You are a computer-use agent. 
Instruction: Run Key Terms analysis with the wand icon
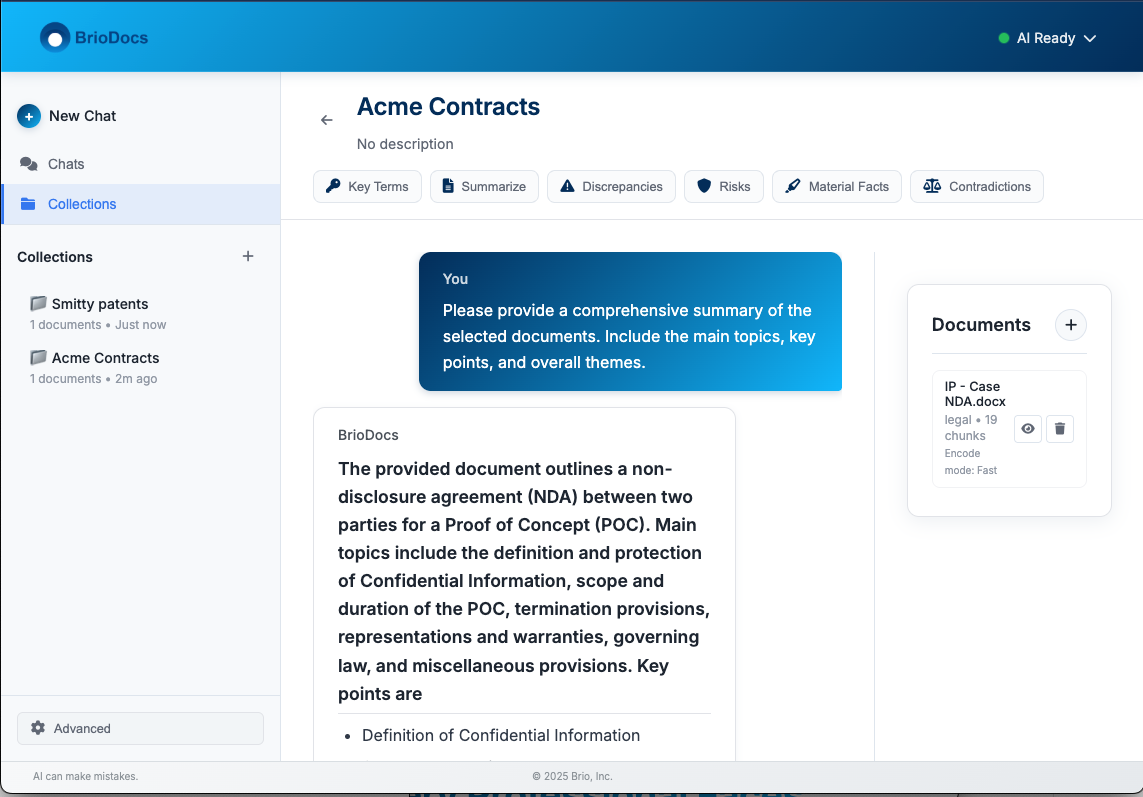[333, 186]
